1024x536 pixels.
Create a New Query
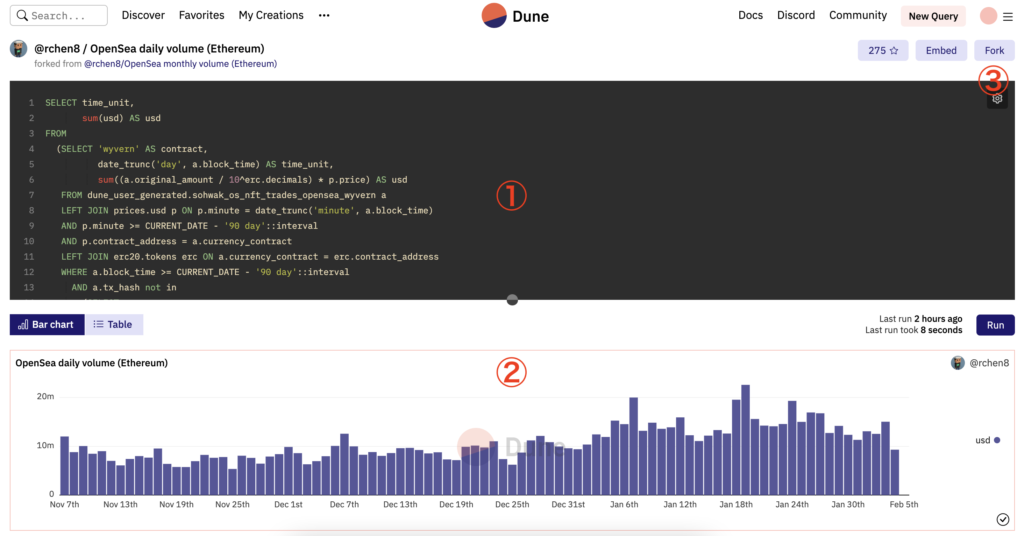tap(932, 16)
